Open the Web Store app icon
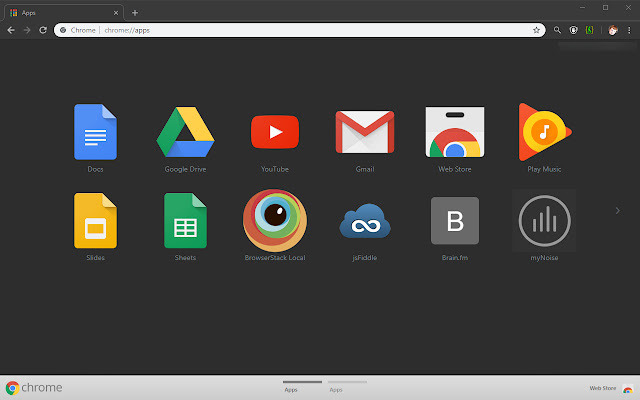640x400 pixels. [x=455, y=132]
